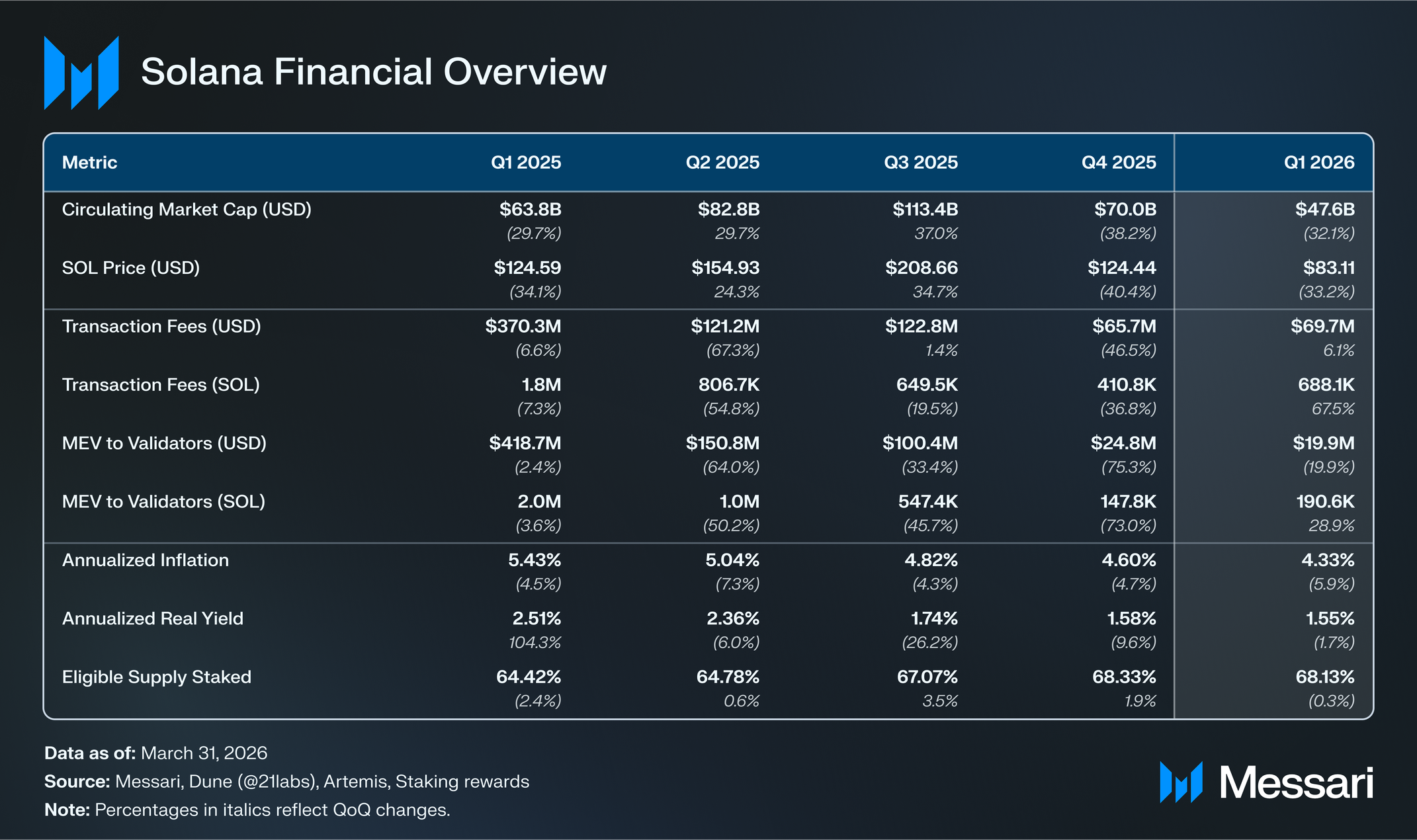Click the Eligible Supply Staked row label

point(157,677)
